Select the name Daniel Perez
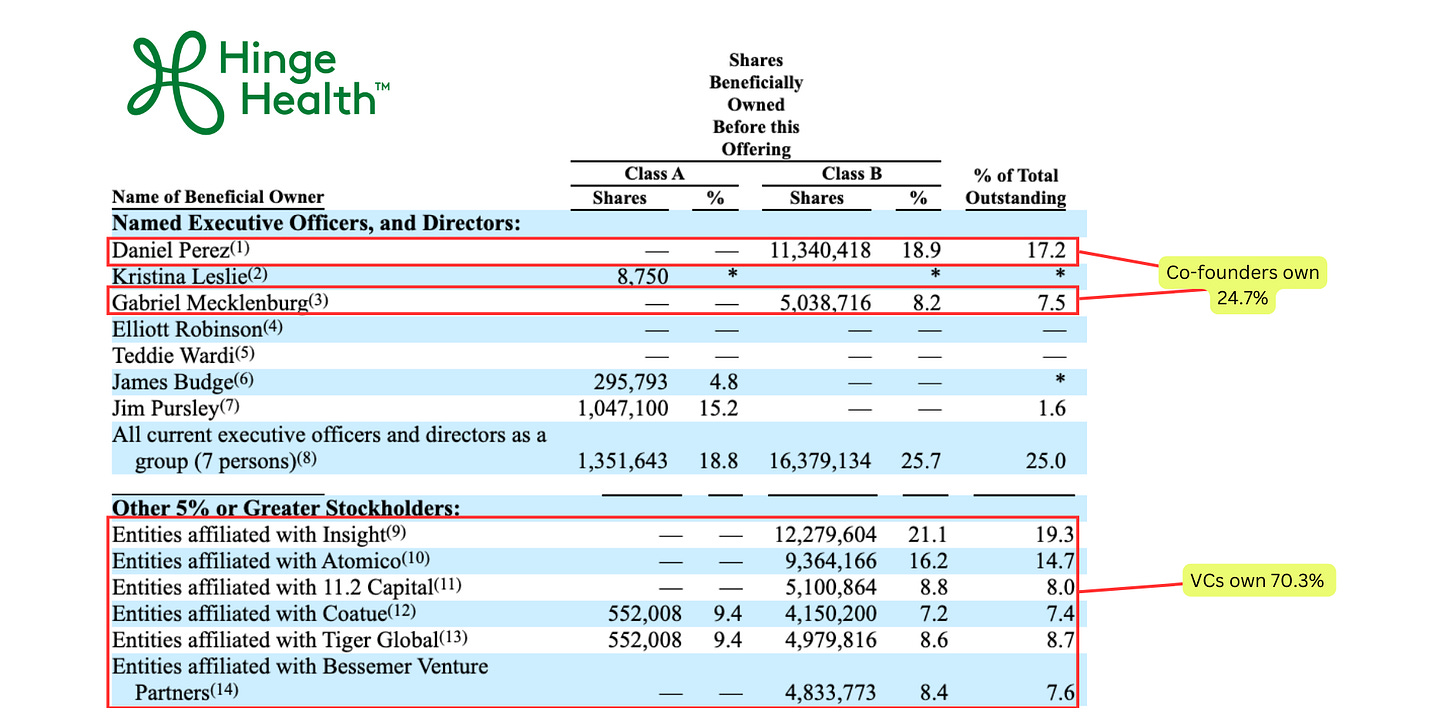 (x=170, y=250)
